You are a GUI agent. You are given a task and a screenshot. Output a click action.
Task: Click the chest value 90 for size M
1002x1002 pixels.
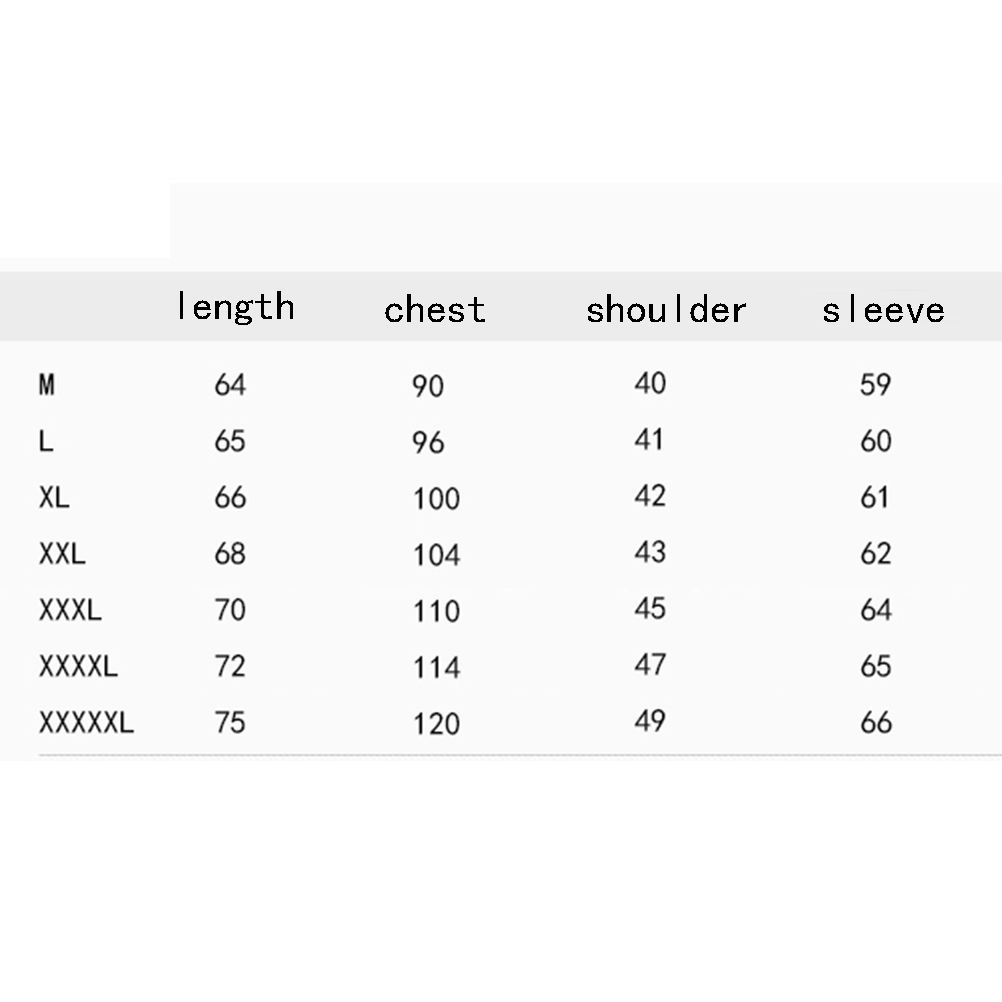[x=428, y=386]
